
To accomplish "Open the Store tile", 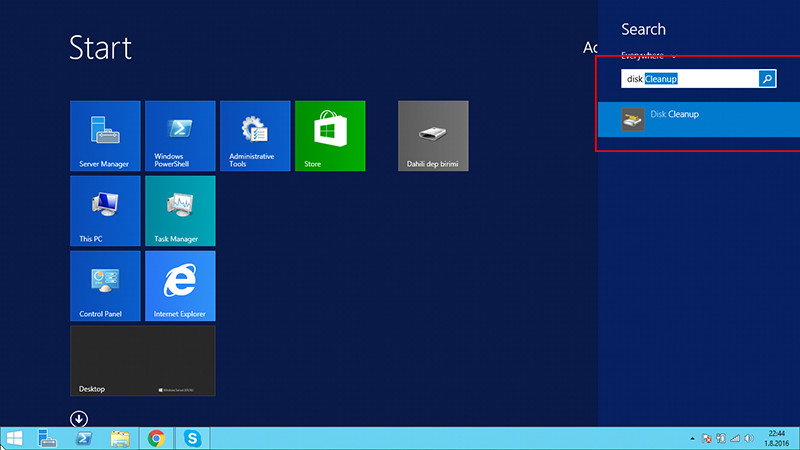I will 330,136.
